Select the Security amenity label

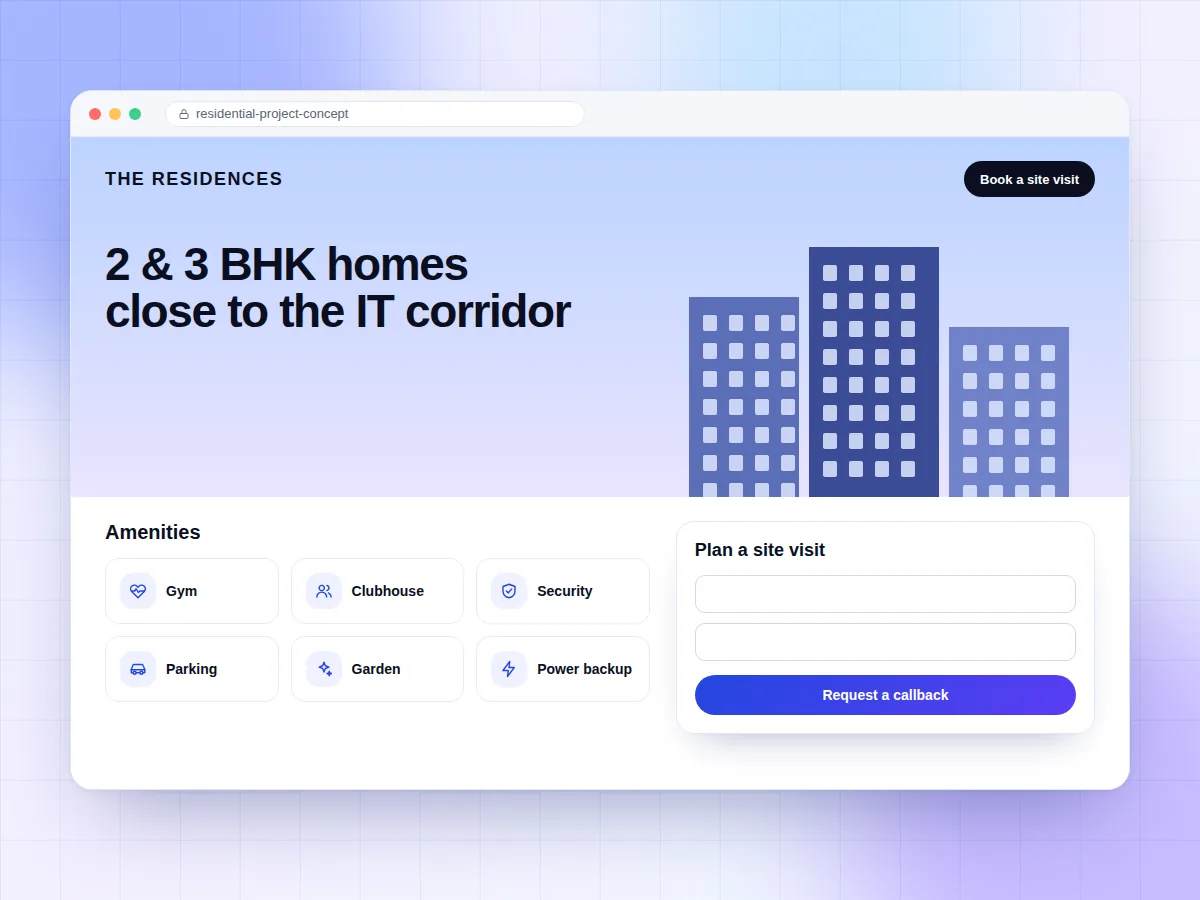(x=565, y=591)
